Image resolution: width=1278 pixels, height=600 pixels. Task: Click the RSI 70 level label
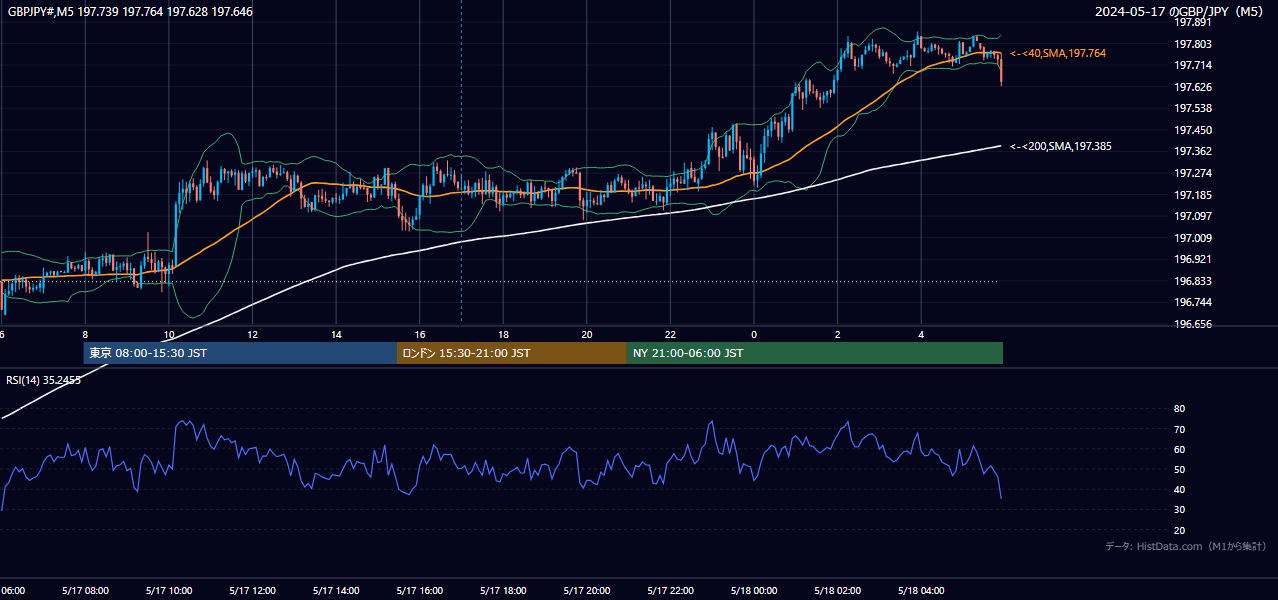click(x=1179, y=429)
